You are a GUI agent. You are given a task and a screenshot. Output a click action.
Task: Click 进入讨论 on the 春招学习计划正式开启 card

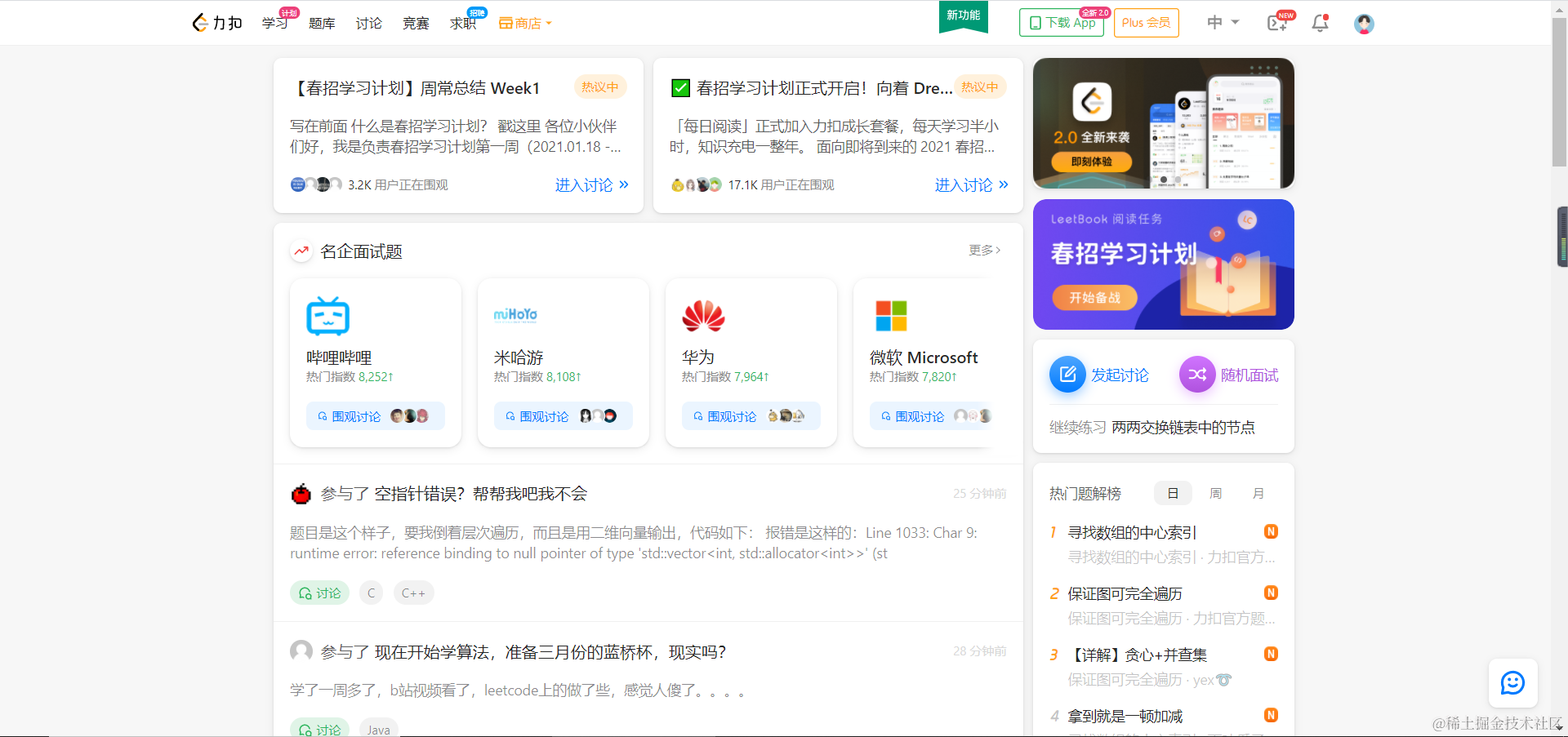click(972, 185)
